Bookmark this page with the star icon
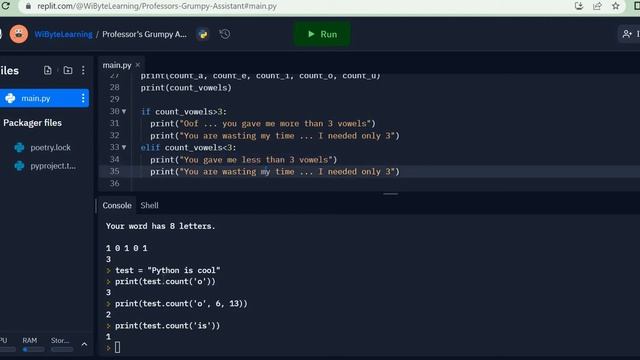Viewport: 640px width, 360px height. pos(616,6)
